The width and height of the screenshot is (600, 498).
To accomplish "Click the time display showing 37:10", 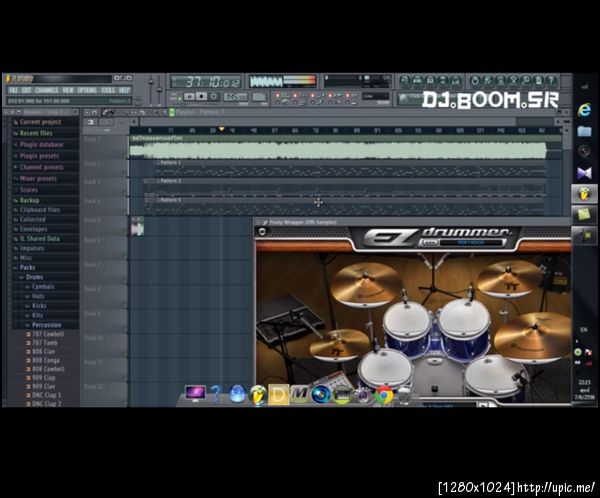I will [206, 82].
